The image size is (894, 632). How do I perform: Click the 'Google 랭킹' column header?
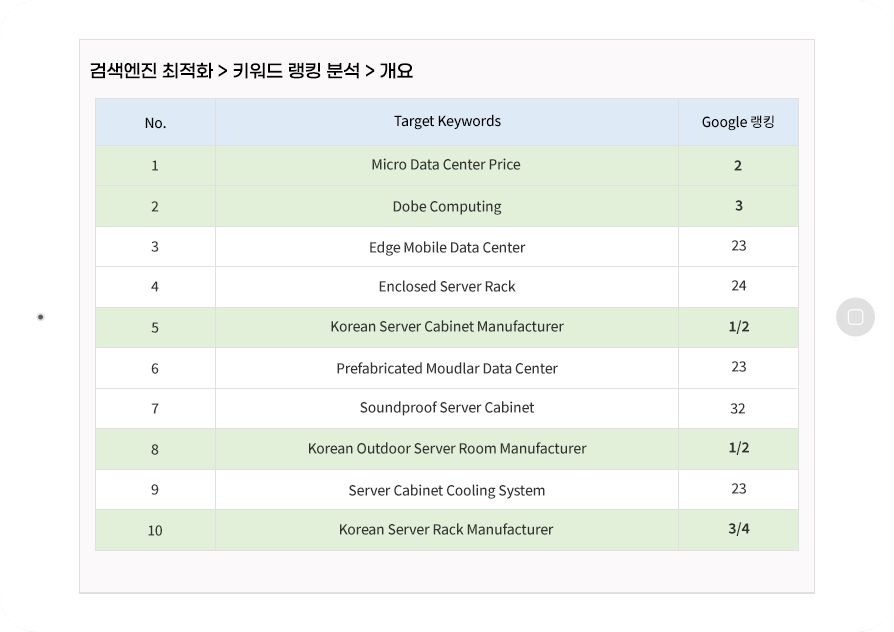point(738,122)
